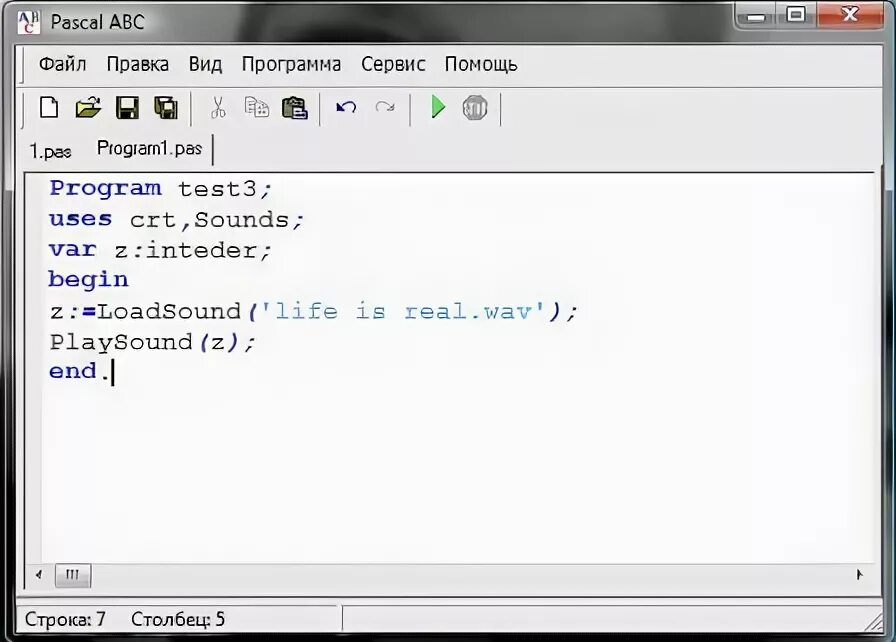896x642 pixels.
Task: Click the window resize grip in corner
Action: [x=874, y=621]
